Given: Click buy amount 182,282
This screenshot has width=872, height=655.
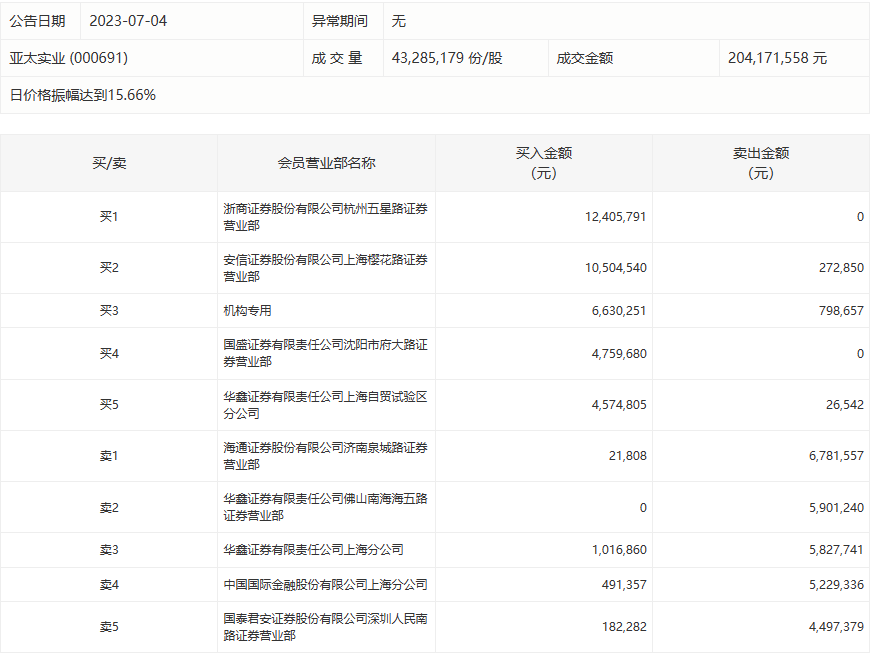Looking at the screenshot, I should point(624,627).
